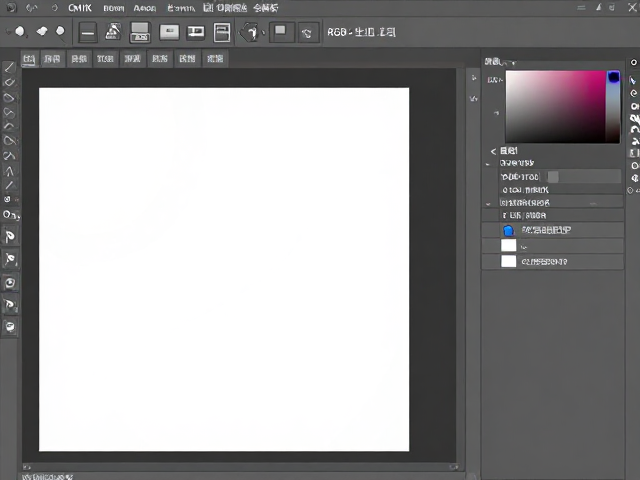
Task: Select the ellipse tool with flyout arrow in left toolbar
Action: (x=8, y=215)
